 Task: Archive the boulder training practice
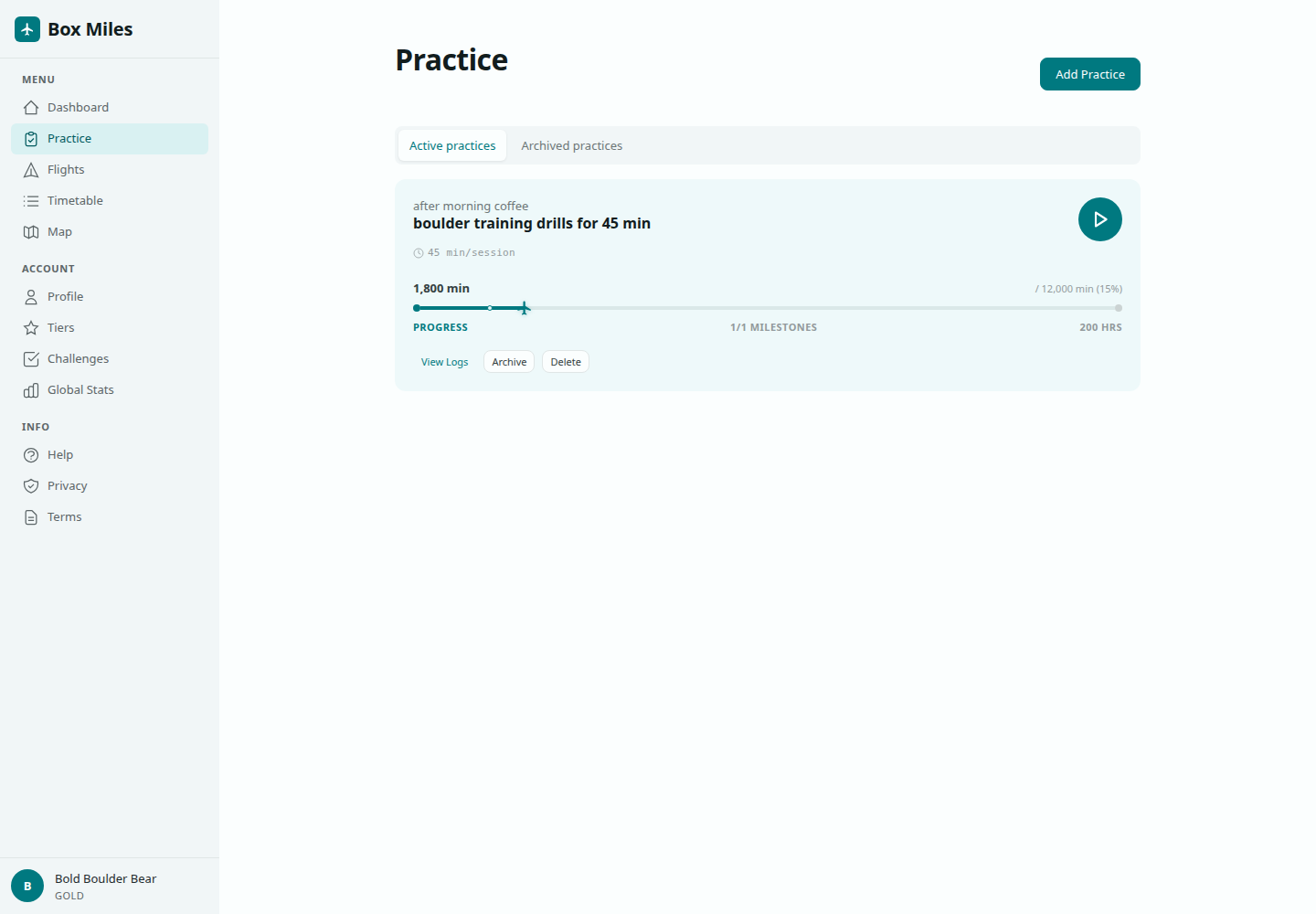pyautogui.click(x=509, y=362)
